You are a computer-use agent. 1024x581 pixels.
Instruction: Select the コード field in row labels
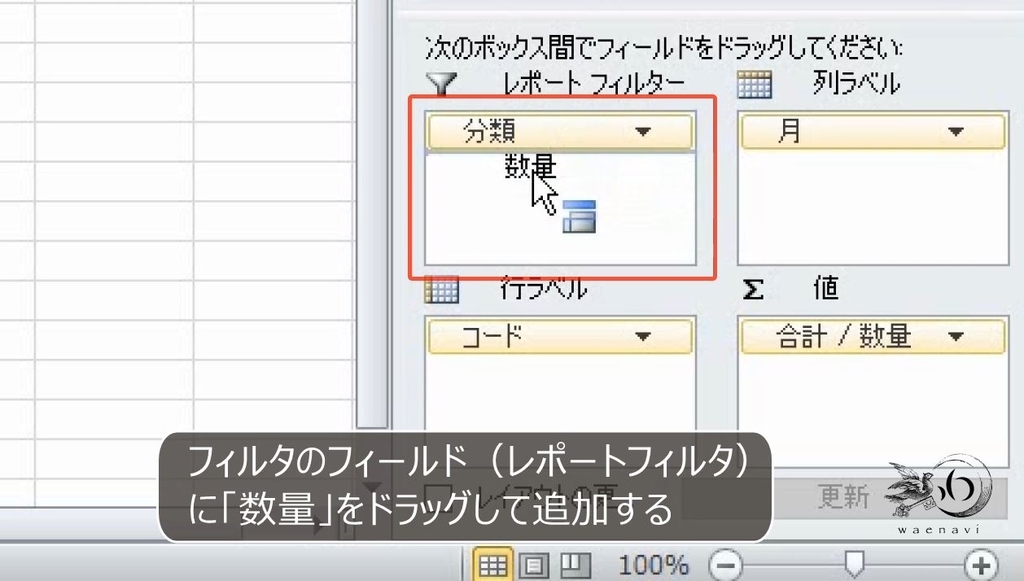click(x=560, y=337)
